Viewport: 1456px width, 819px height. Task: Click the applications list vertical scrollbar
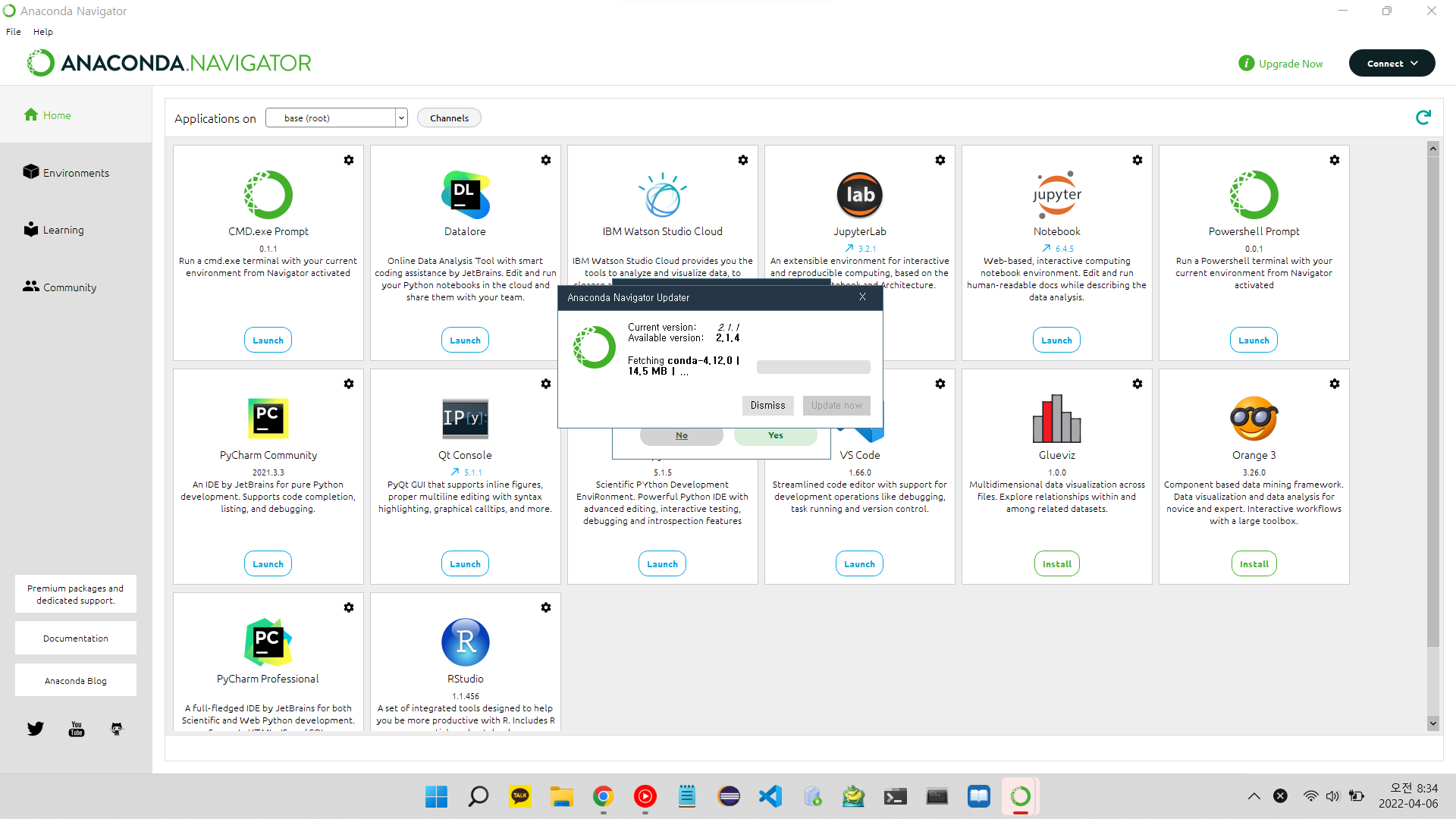click(1432, 402)
